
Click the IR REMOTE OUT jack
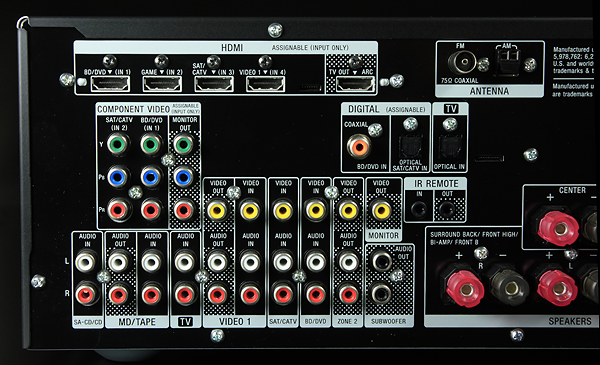point(447,209)
